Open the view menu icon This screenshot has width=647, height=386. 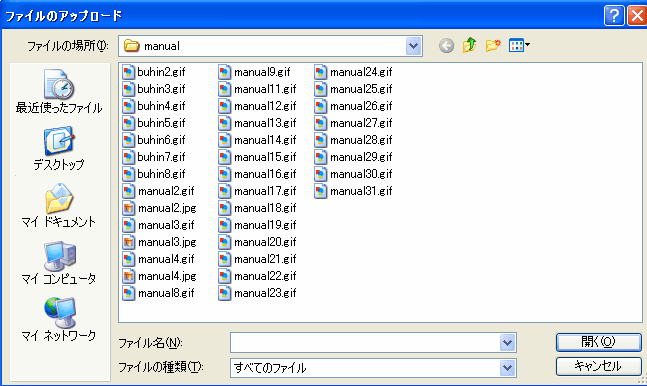click(x=519, y=45)
